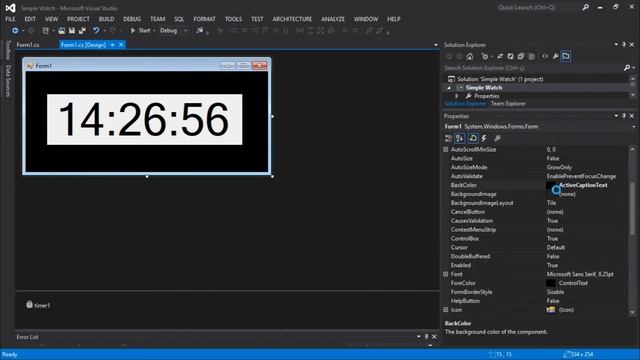This screenshot has width=640, height=360.
Task: Show the Properties page in Properties panel
Action: (x=473, y=138)
